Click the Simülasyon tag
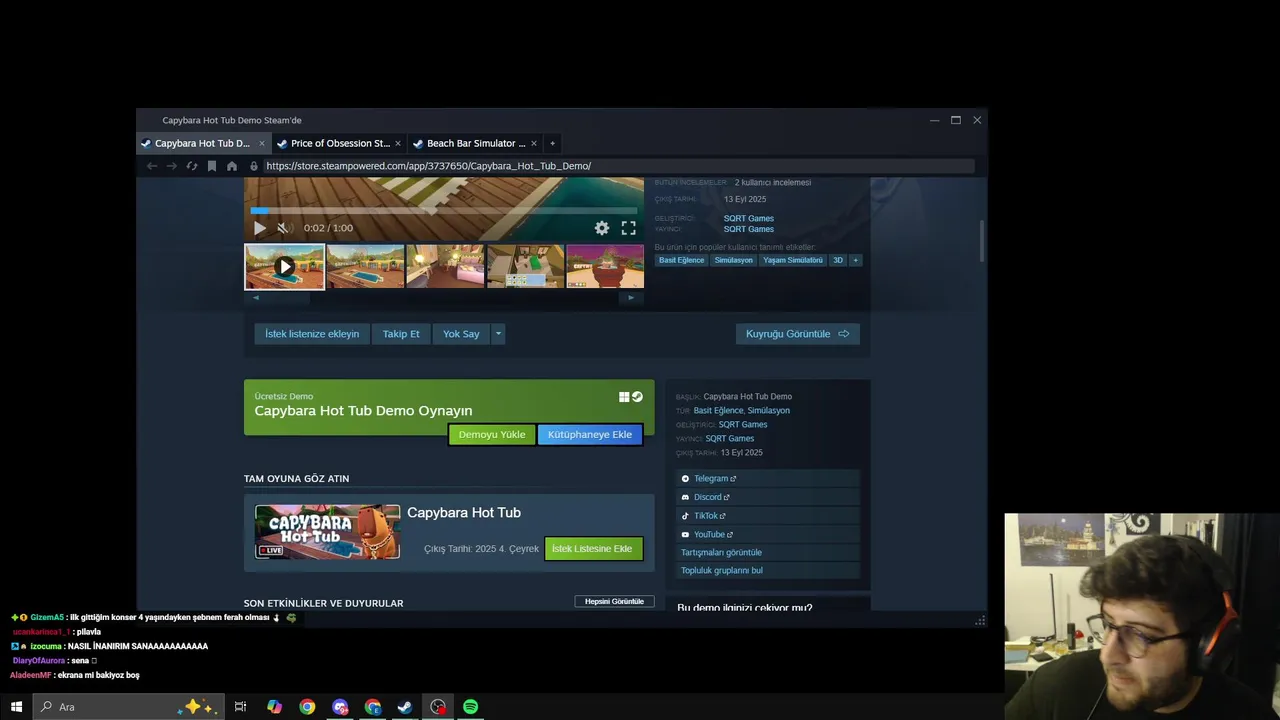The height and width of the screenshot is (720, 1280). click(x=733, y=260)
